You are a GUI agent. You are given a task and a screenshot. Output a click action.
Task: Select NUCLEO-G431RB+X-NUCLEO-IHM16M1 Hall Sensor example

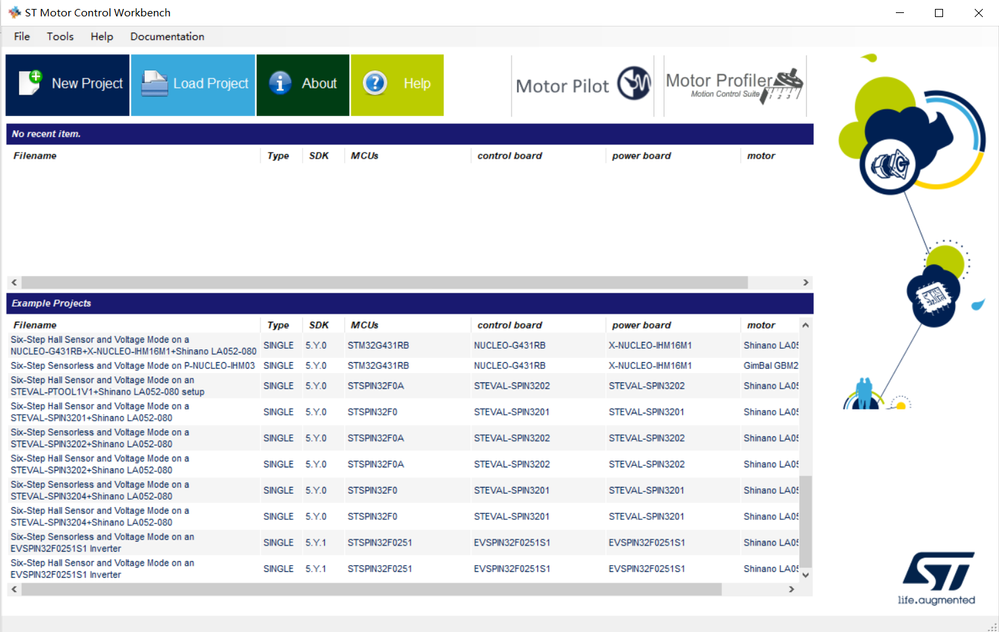click(403, 345)
